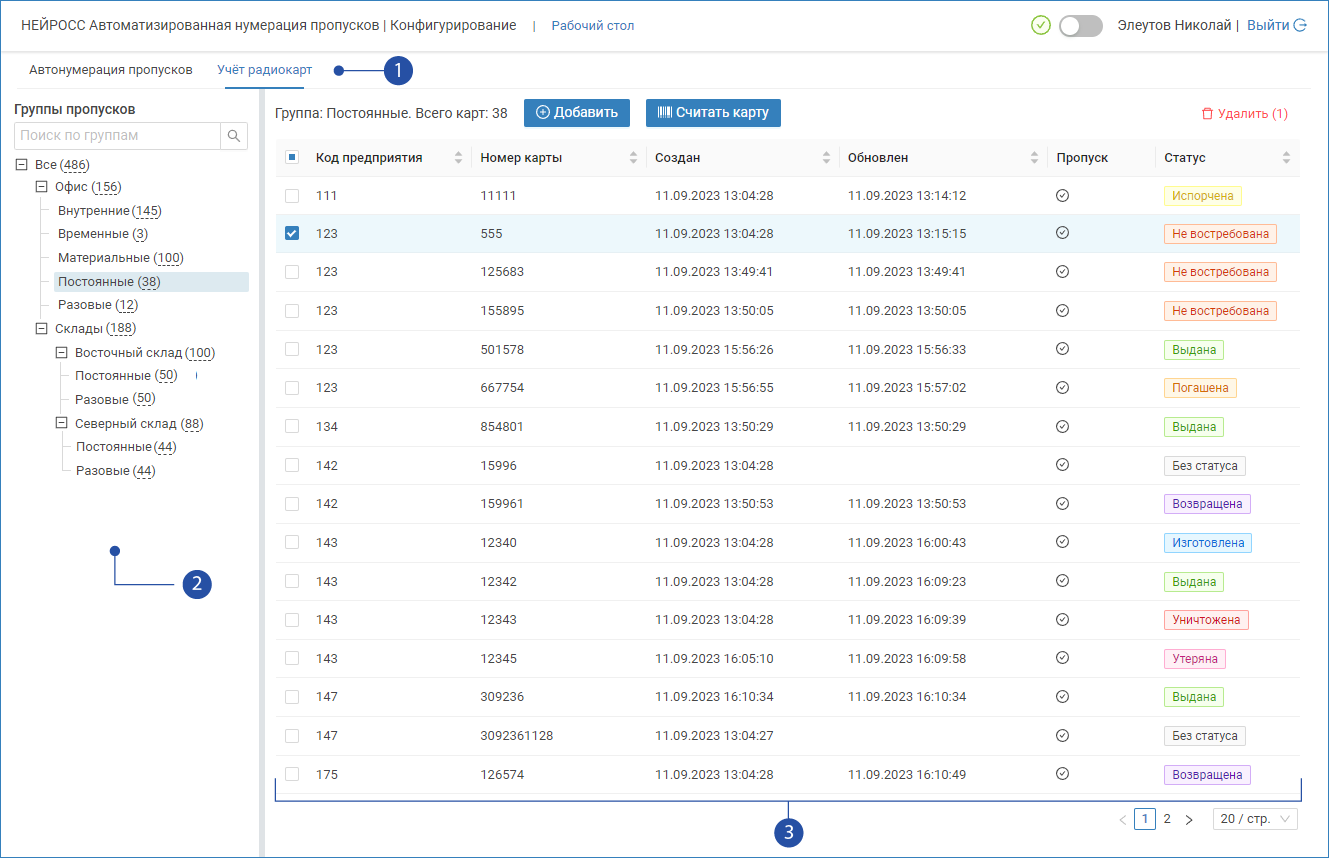
Task: Go to next page arrow in pagination
Action: coord(1189,820)
